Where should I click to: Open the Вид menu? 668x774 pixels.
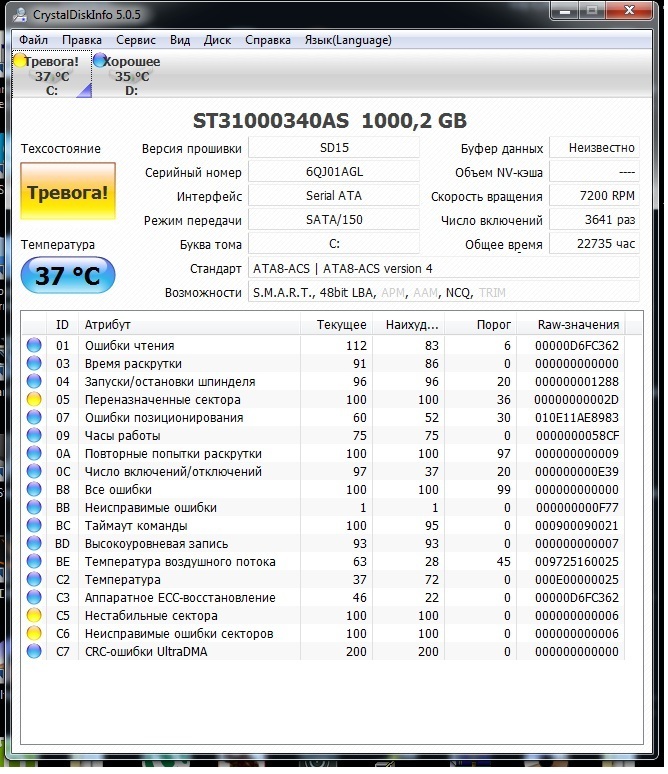180,40
